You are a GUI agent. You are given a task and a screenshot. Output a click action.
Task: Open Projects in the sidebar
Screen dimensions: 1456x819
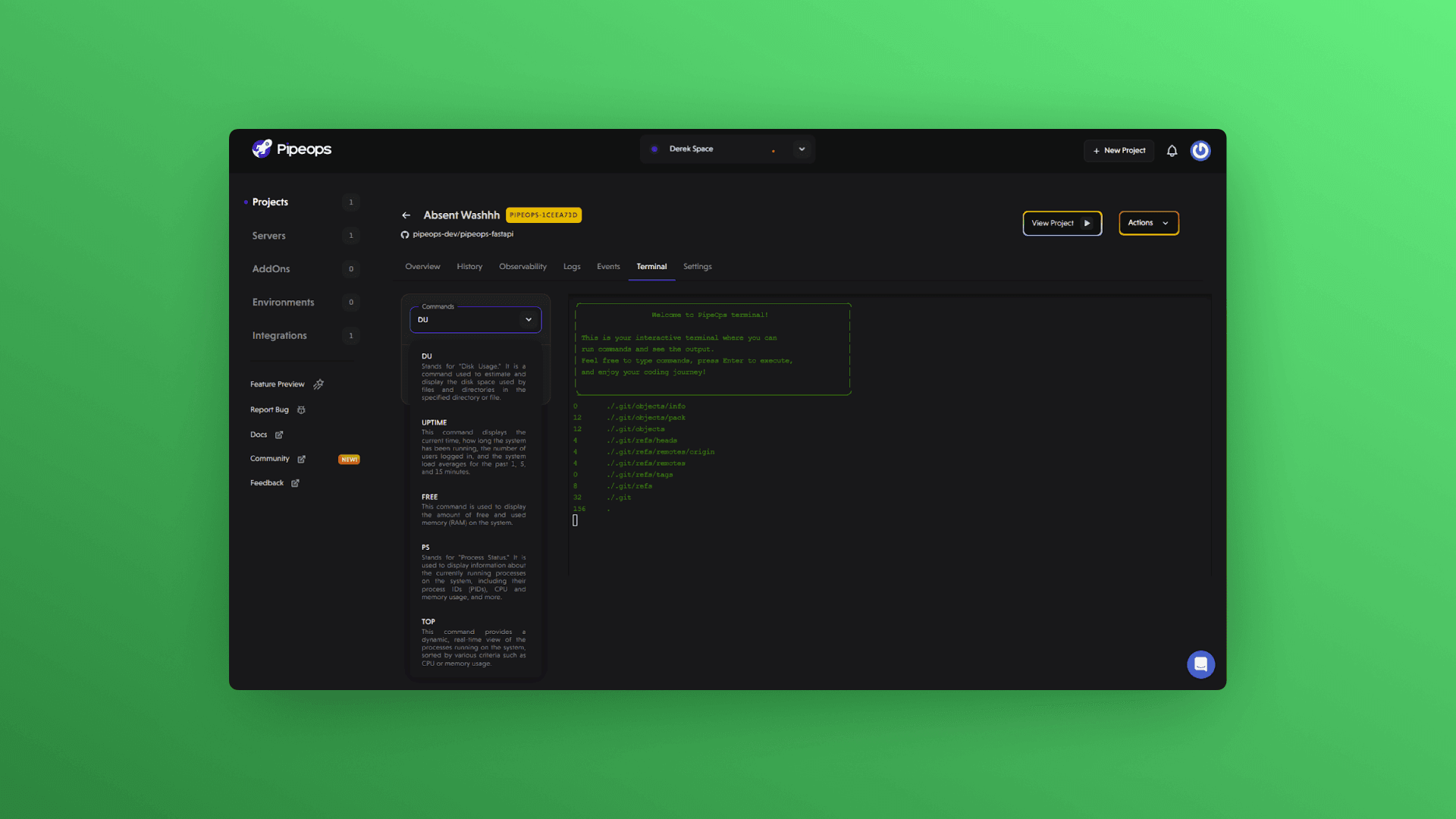[x=270, y=202]
